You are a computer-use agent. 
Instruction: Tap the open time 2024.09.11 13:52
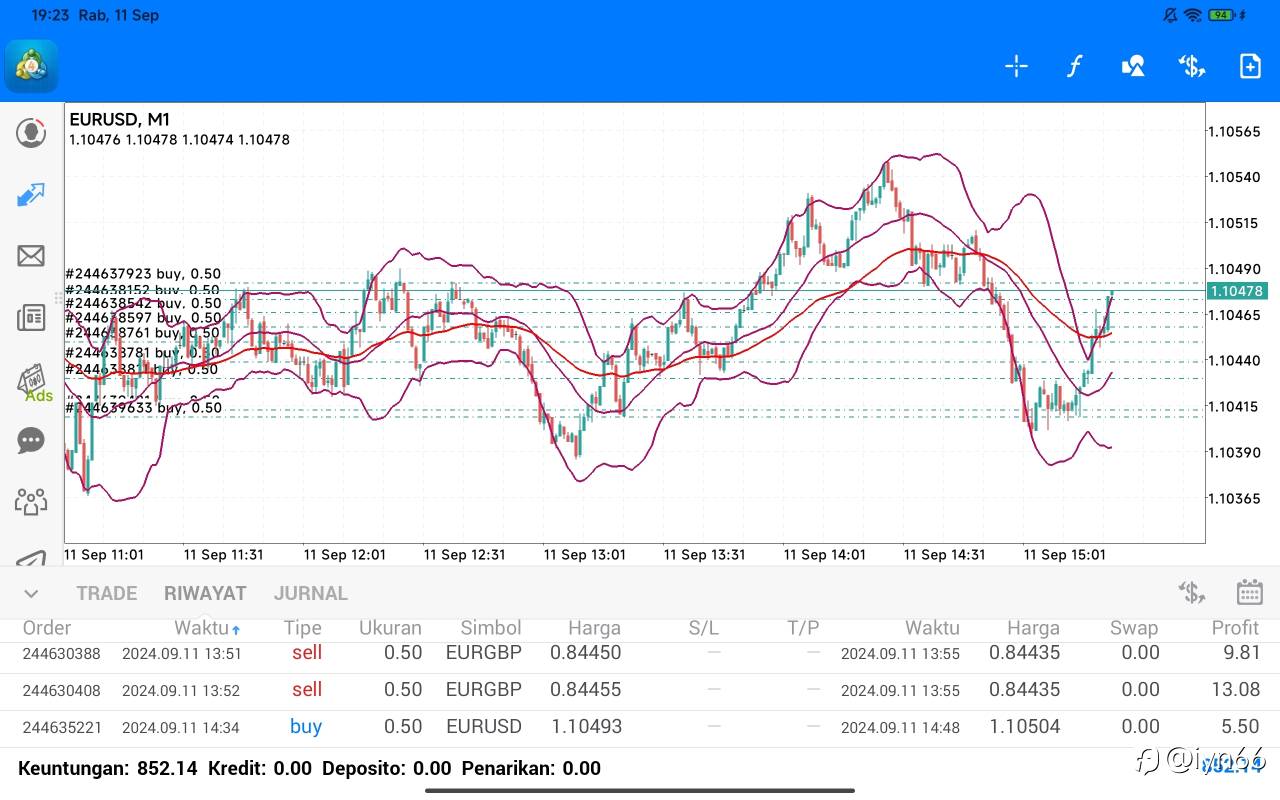point(182,690)
